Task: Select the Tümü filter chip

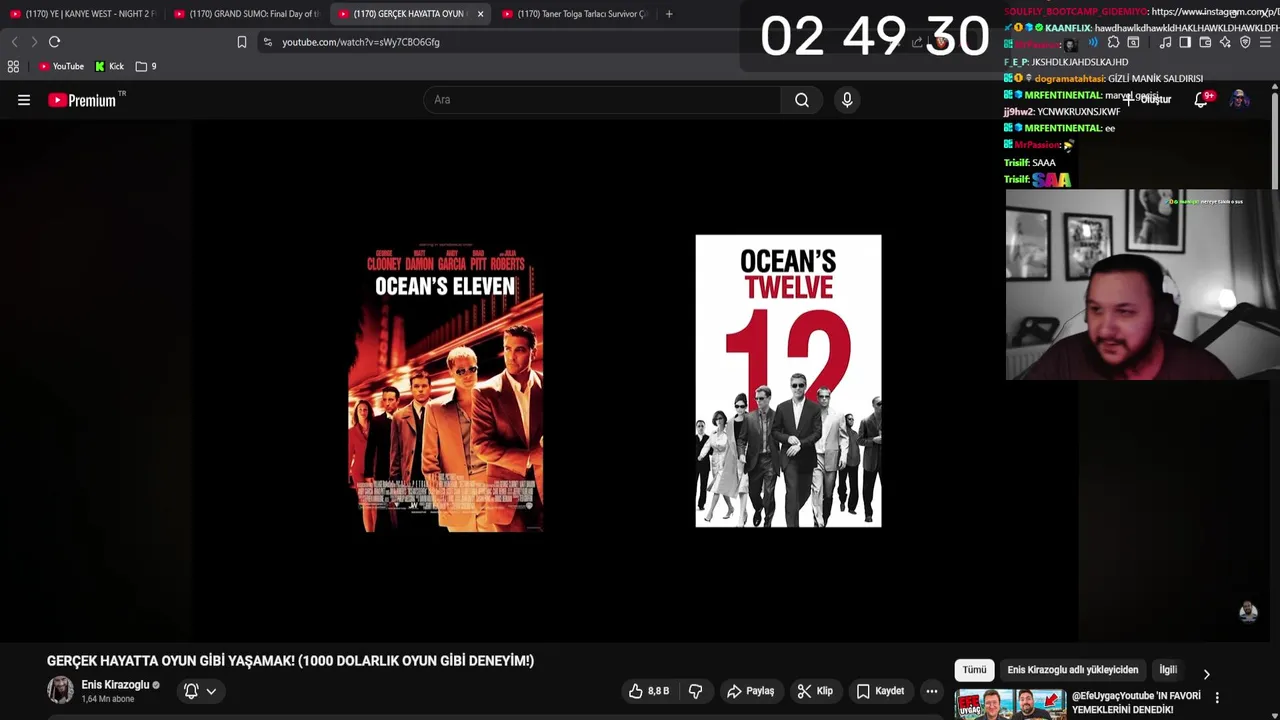Action: point(974,670)
